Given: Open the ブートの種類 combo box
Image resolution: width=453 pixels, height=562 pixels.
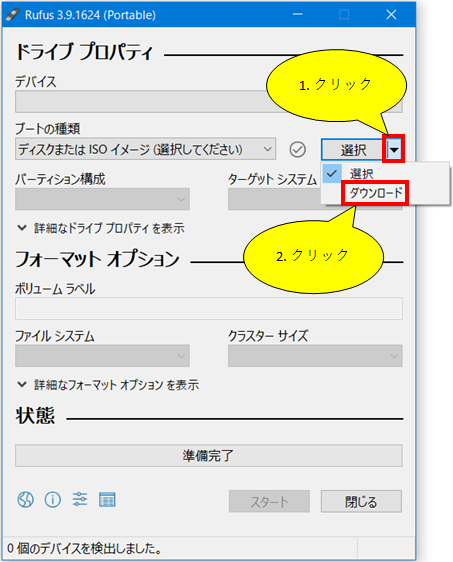Looking at the screenshot, I should pos(146,149).
